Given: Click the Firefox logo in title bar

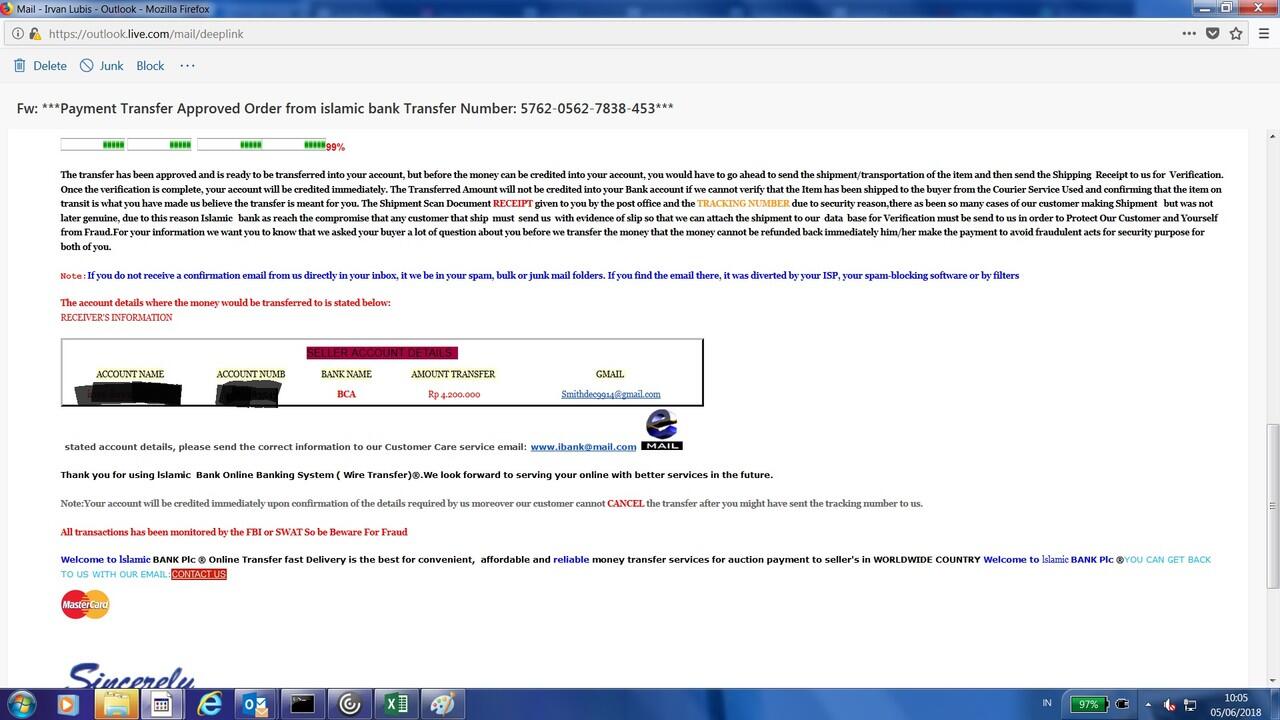Looking at the screenshot, I should click(x=8, y=8).
